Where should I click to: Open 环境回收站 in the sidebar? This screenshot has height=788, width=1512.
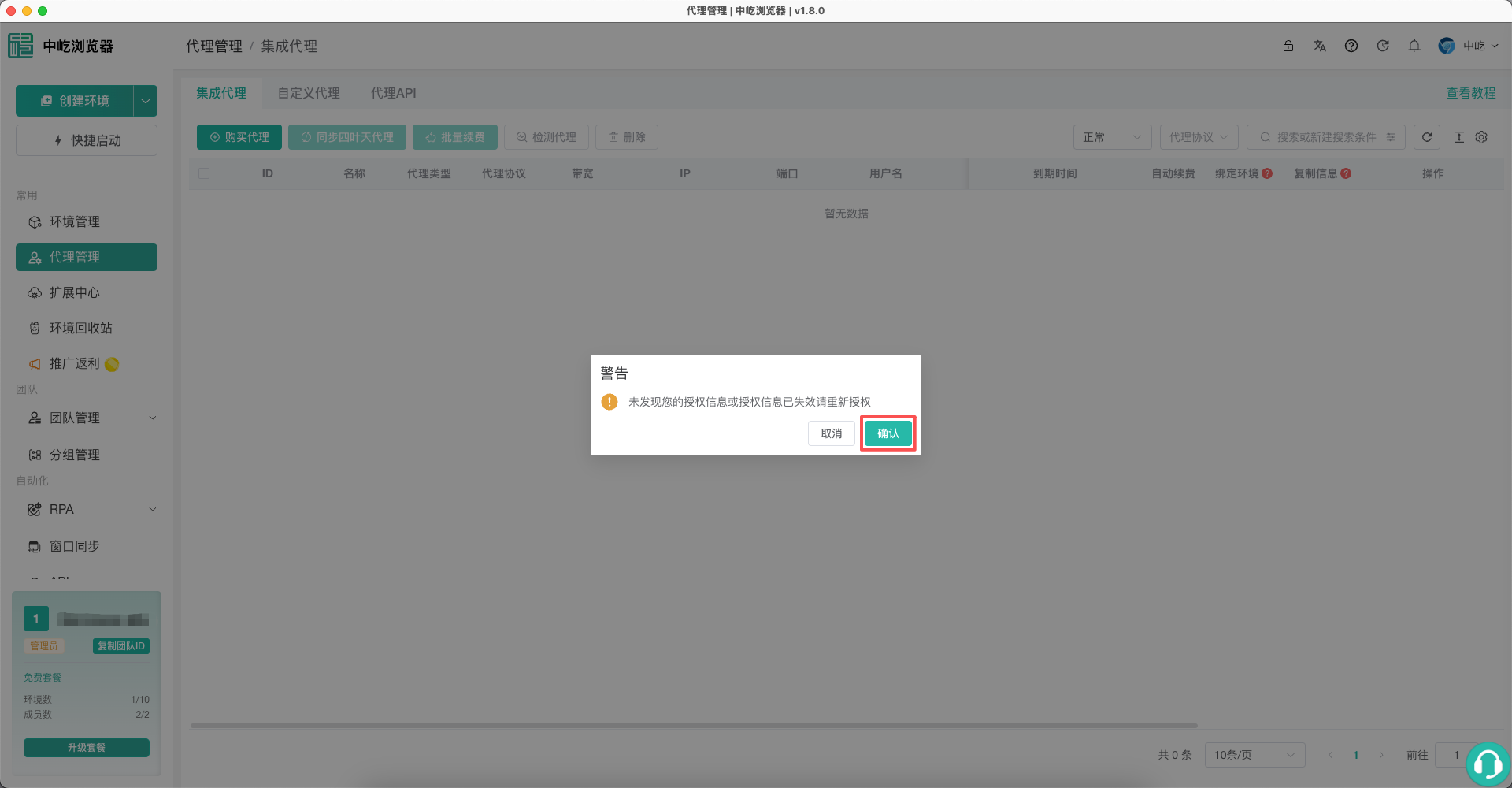87,328
